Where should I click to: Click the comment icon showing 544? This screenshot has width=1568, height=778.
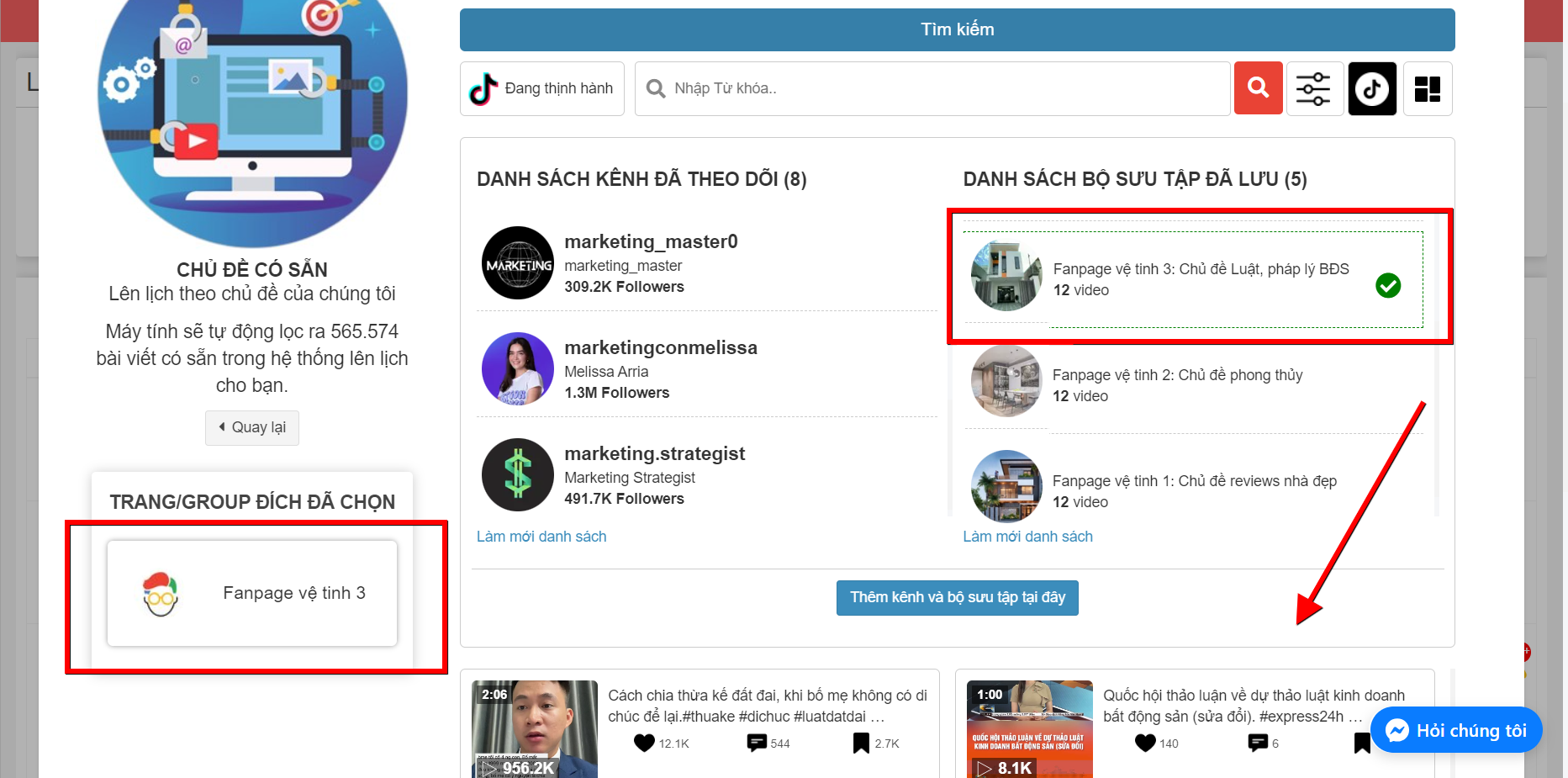(757, 743)
